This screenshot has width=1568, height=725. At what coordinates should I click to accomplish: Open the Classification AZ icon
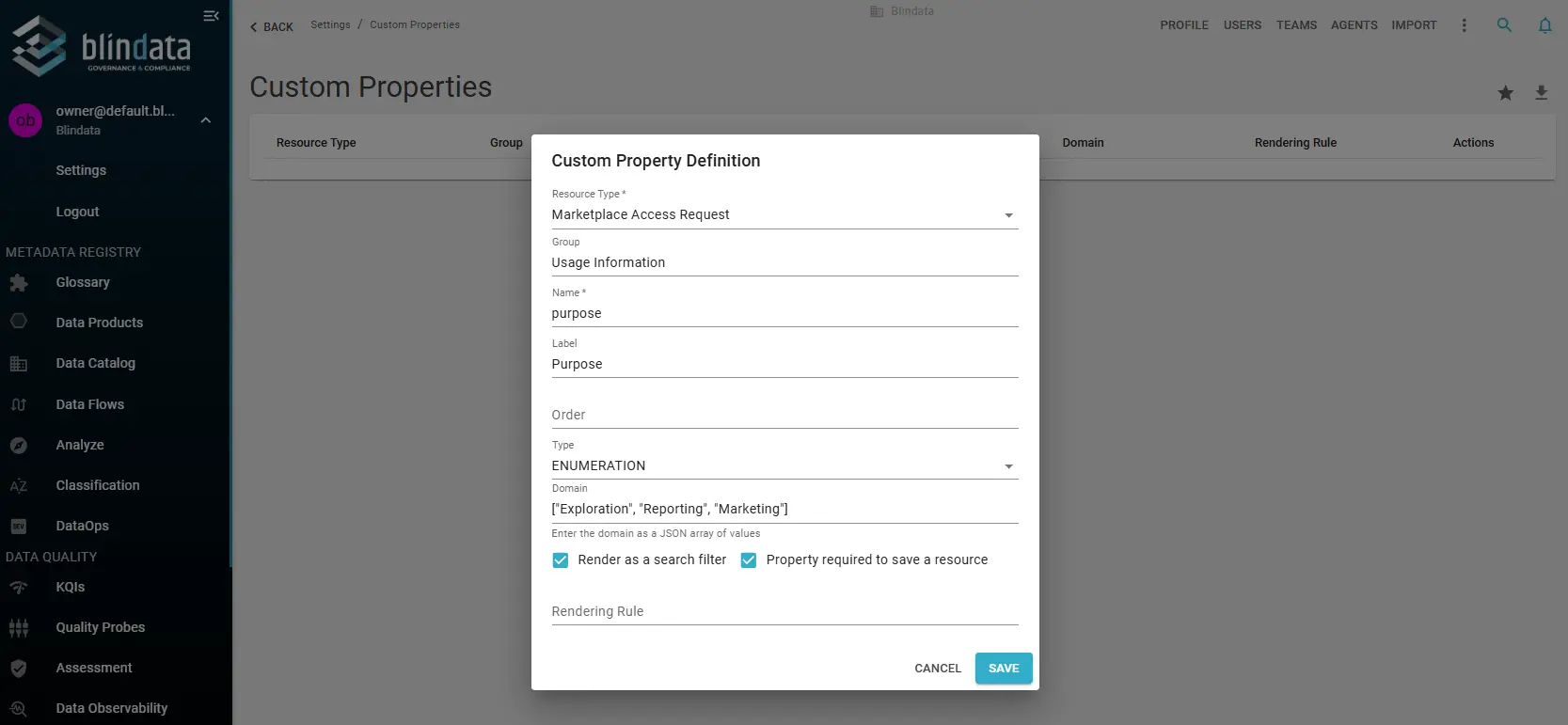click(x=19, y=486)
